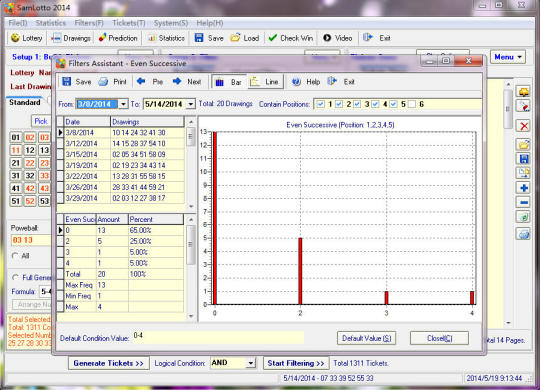Switch chart to Line view
The height and width of the screenshot is (390, 540).
click(265, 82)
